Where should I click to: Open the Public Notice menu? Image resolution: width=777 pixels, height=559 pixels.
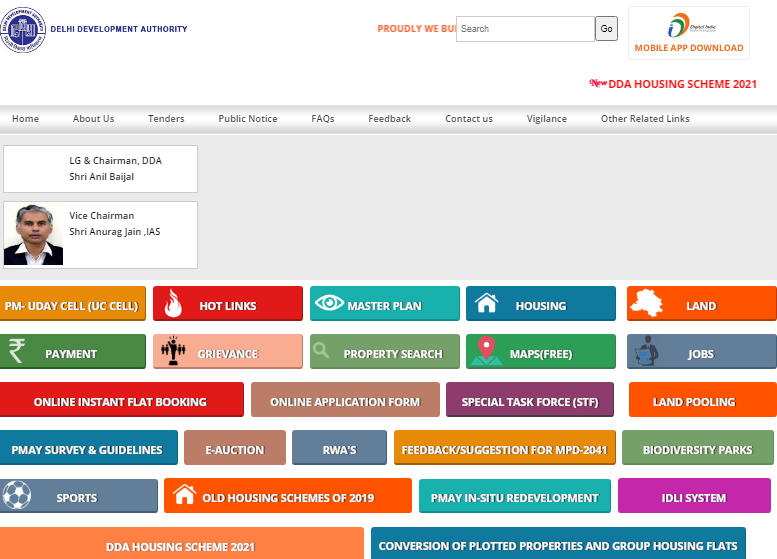pyautogui.click(x=248, y=119)
